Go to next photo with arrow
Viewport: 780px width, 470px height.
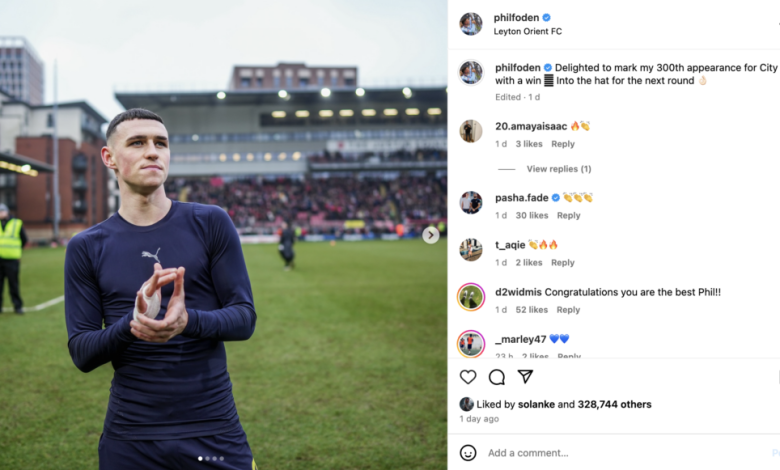[x=431, y=235]
